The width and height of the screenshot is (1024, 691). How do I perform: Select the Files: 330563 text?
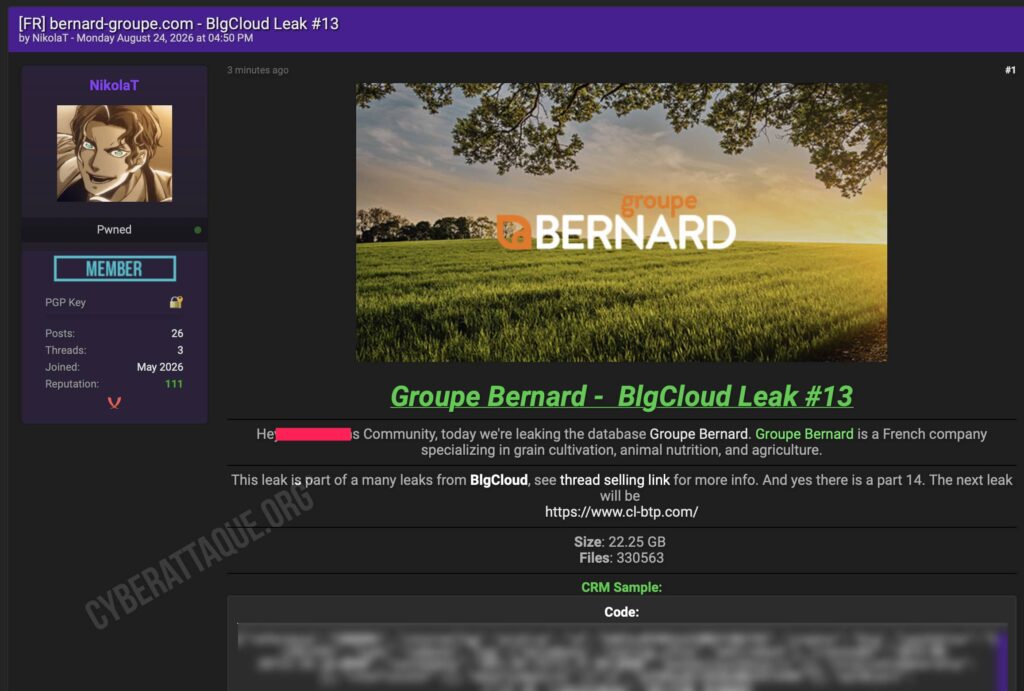[x=622, y=558]
